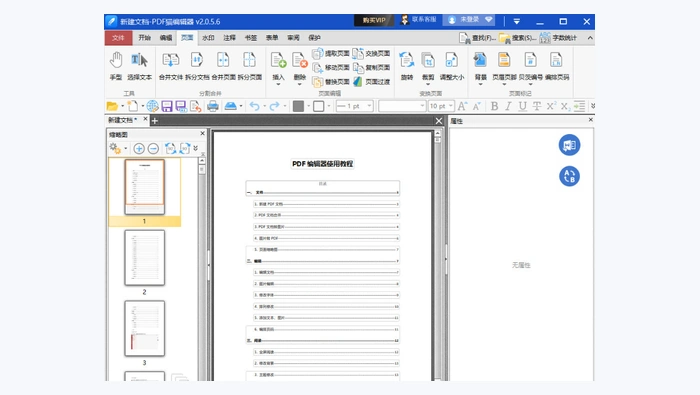700x395 pixels.
Task: Toggle Italic formatting
Action: tap(508, 106)
